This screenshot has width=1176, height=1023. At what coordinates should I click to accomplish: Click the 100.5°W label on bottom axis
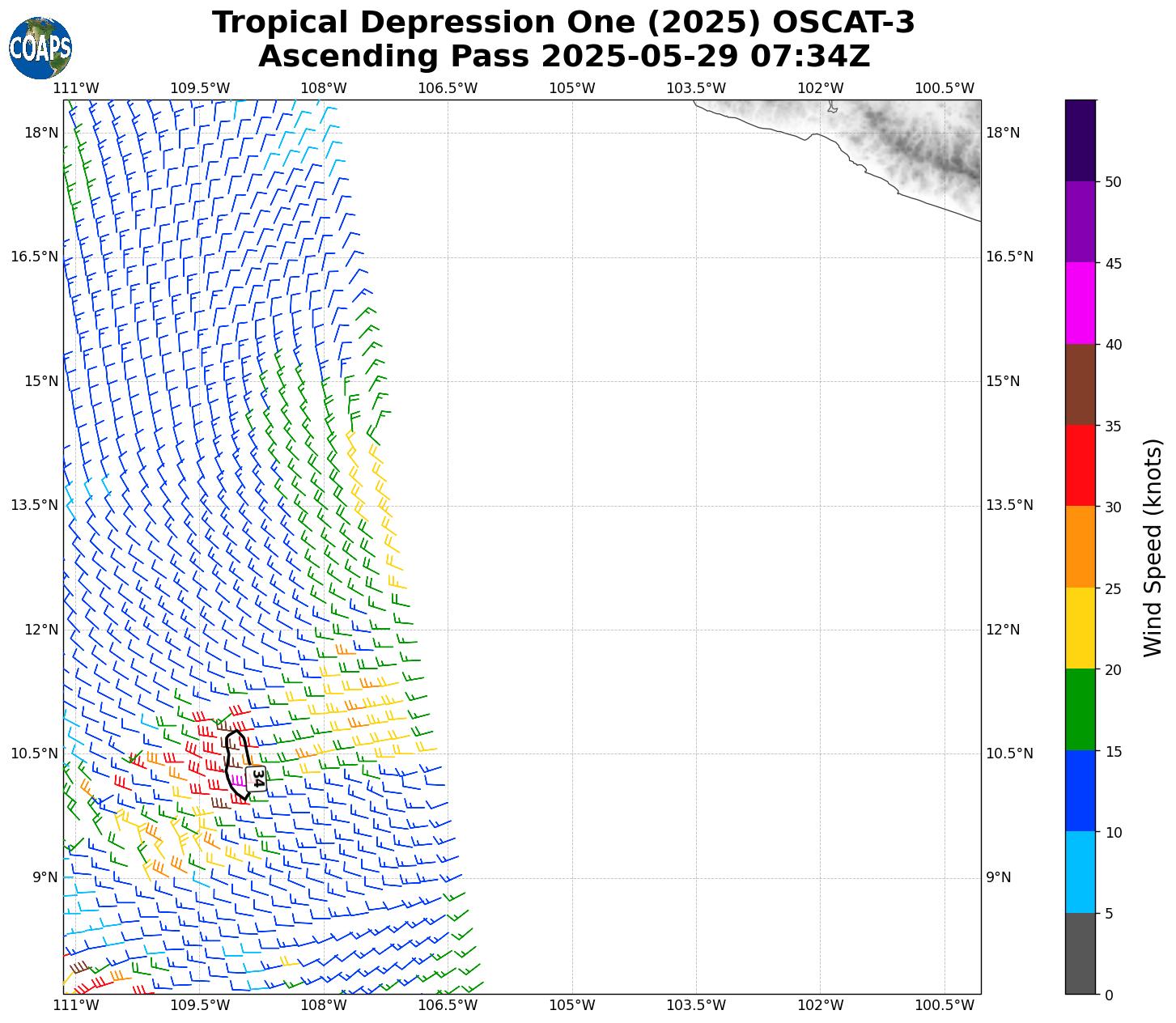pyautogui.click(x=944, y=1005)
